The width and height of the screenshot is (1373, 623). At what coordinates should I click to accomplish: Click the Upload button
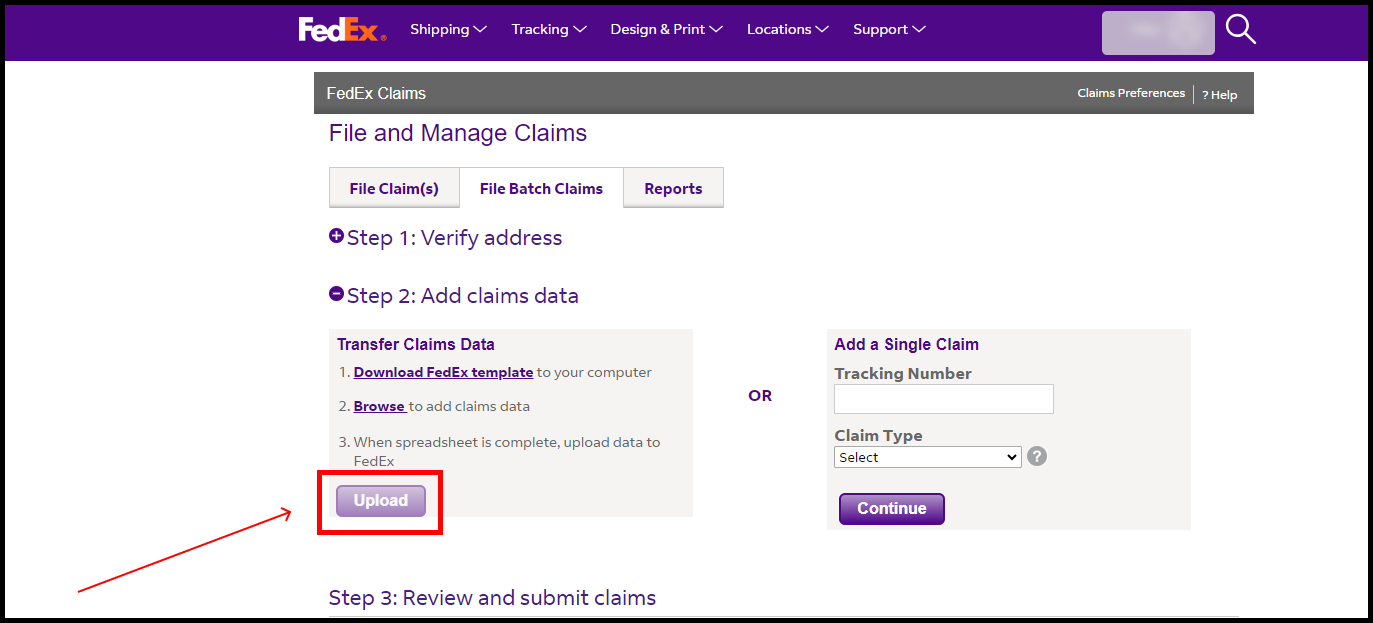pyautogui.click(x=380, y=500)
